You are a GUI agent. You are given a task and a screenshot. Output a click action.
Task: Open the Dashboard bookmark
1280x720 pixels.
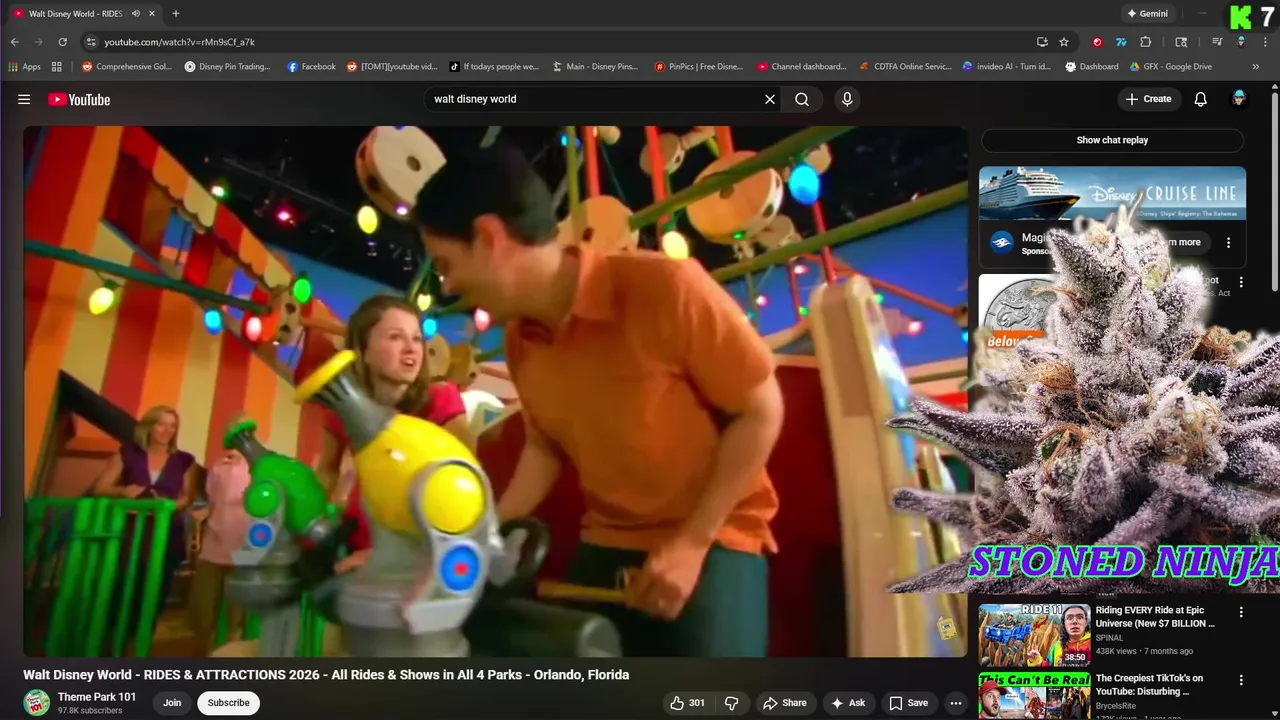pos(1092,67)
